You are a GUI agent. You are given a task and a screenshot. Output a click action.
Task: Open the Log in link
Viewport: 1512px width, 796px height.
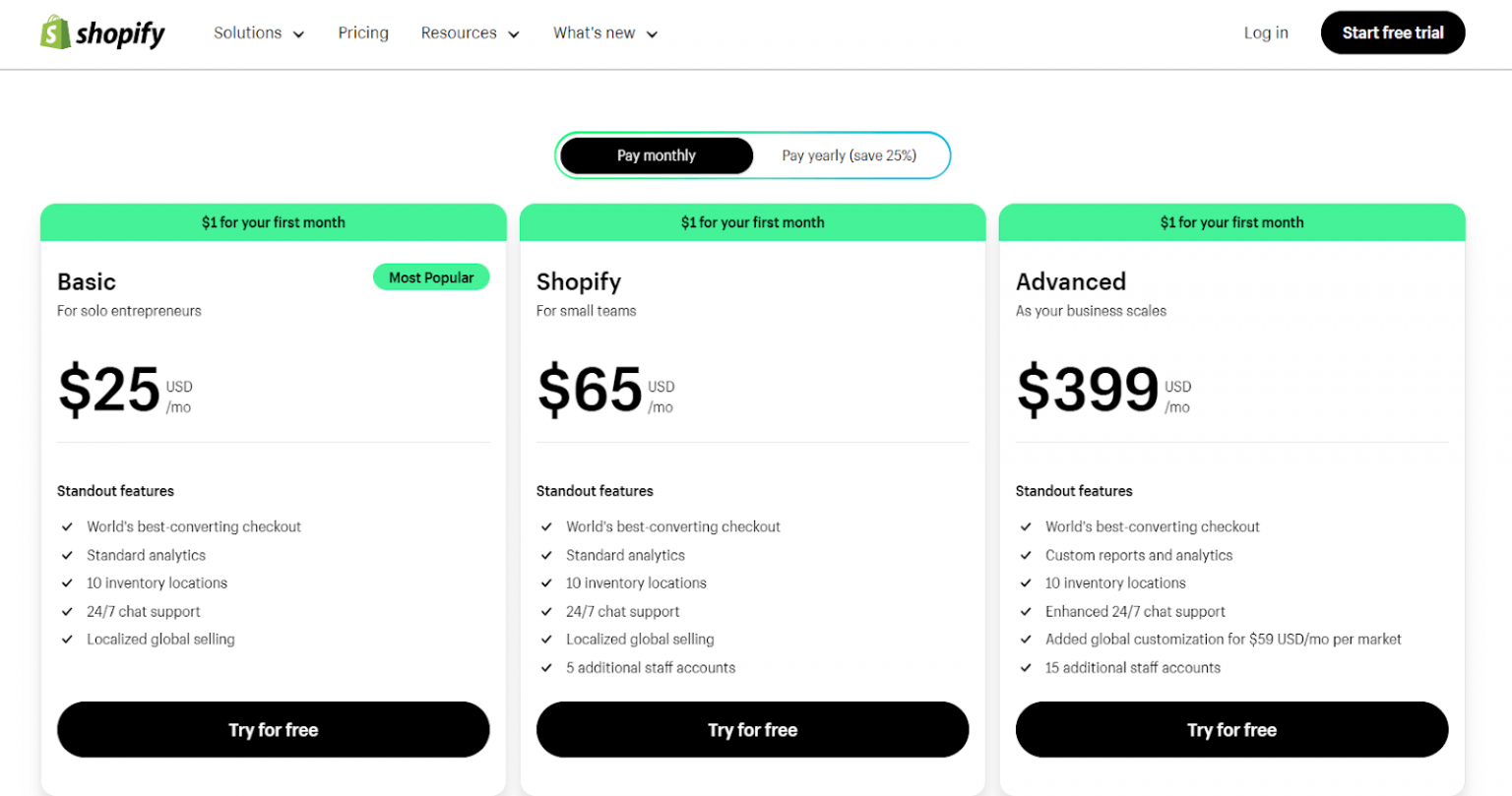pyautogui.click(x=1265, y=32)
